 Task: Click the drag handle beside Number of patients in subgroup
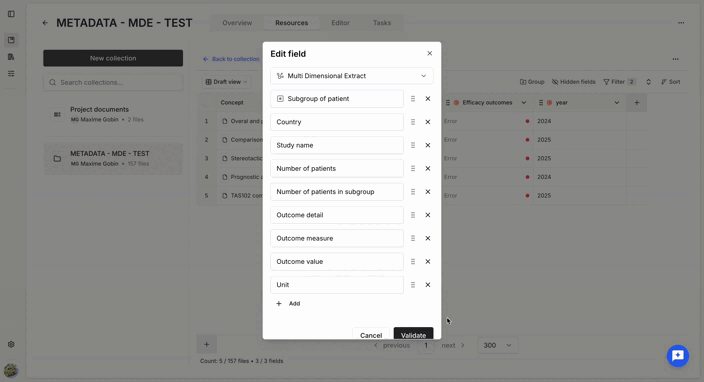coord(413,192)
